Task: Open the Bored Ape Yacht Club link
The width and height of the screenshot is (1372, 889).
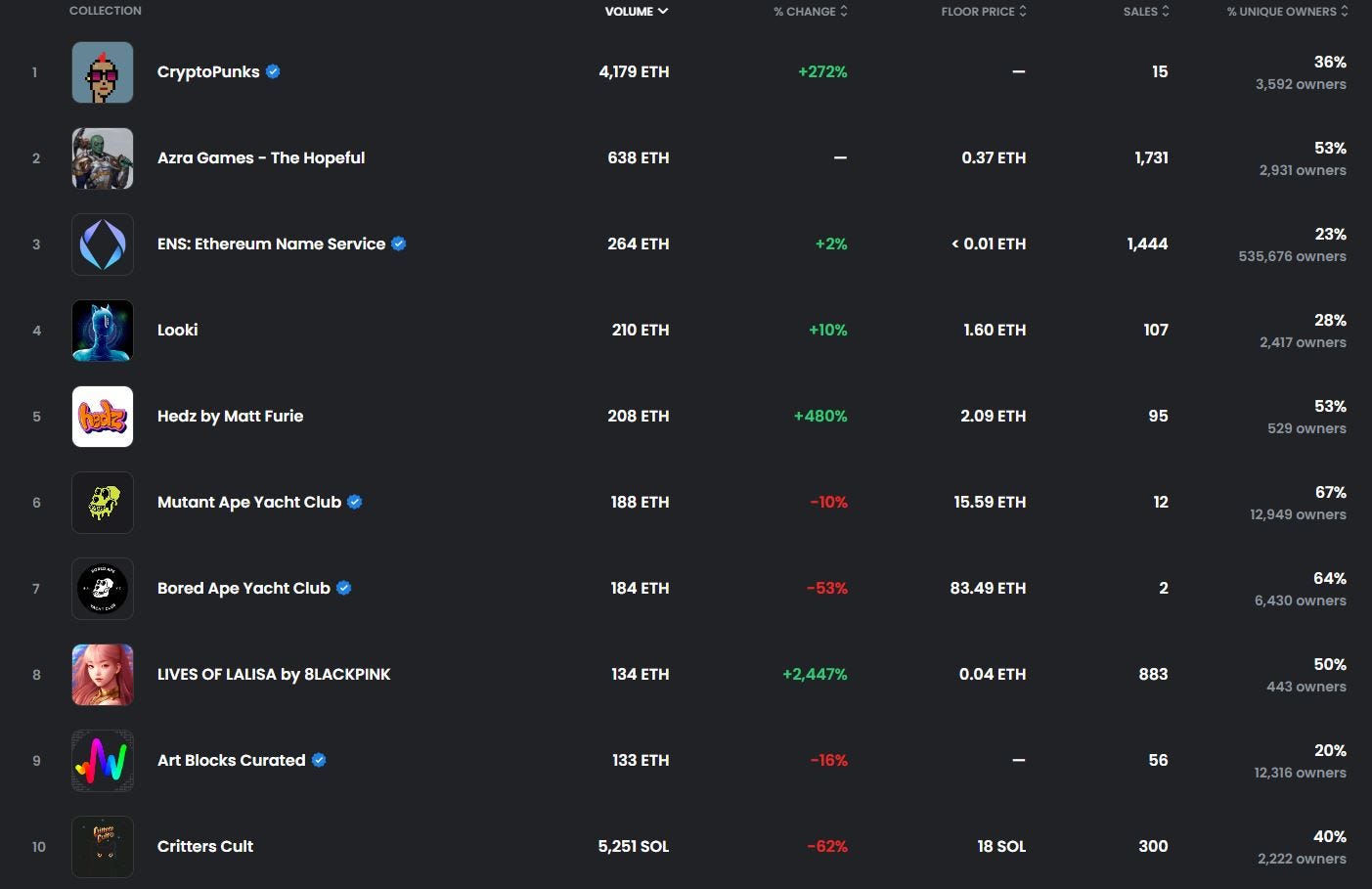Action: pos(243,588)
